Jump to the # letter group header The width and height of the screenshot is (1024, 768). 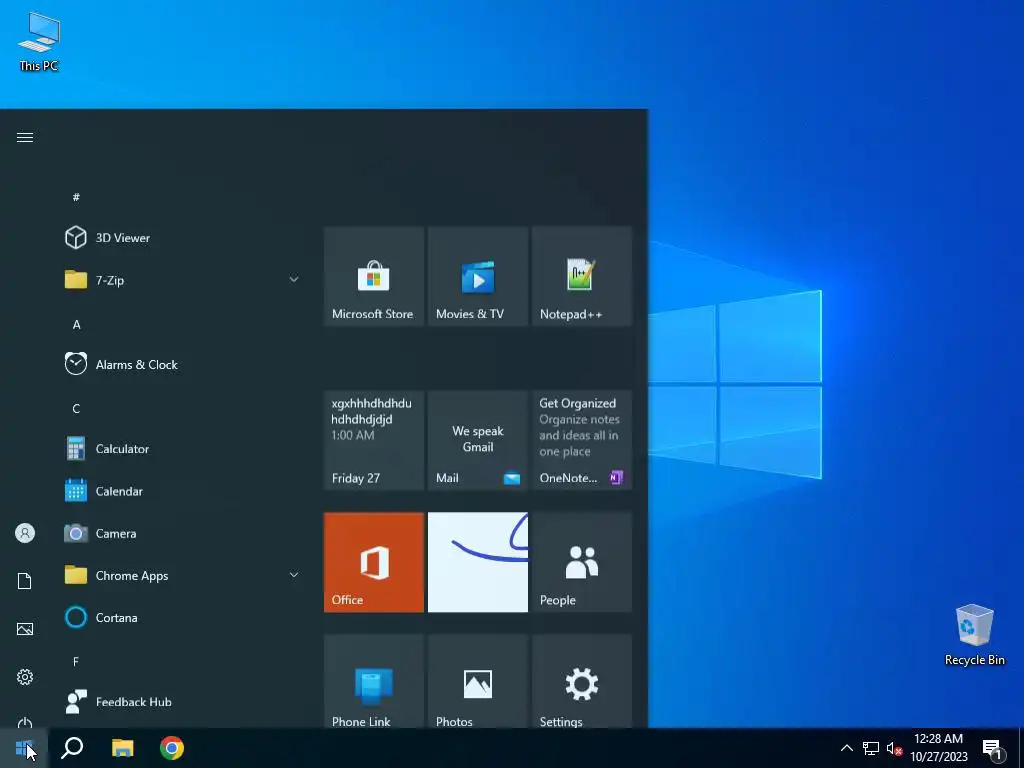(76, 197)
